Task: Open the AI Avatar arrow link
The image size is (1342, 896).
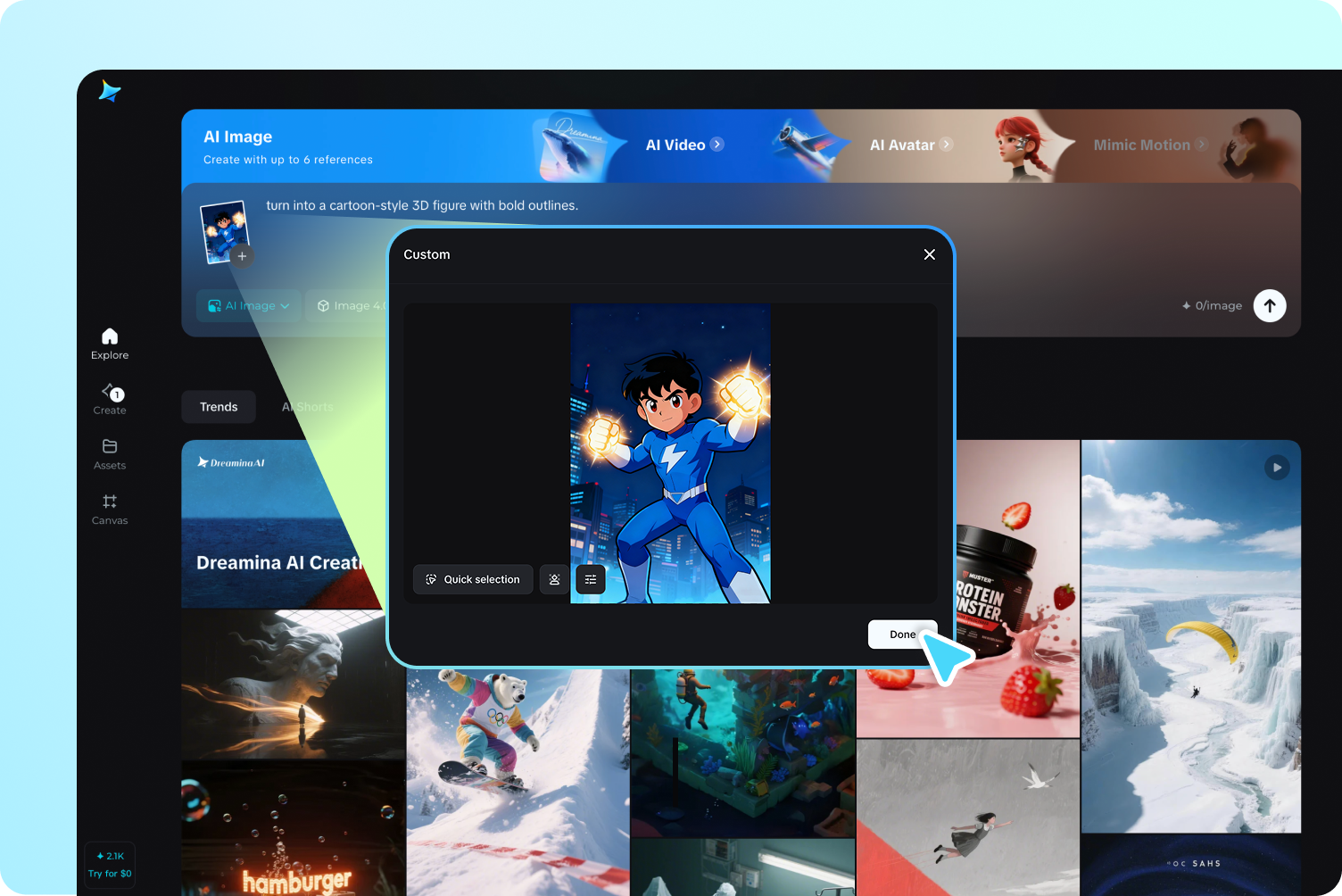Action: click(x=946, y=145)
